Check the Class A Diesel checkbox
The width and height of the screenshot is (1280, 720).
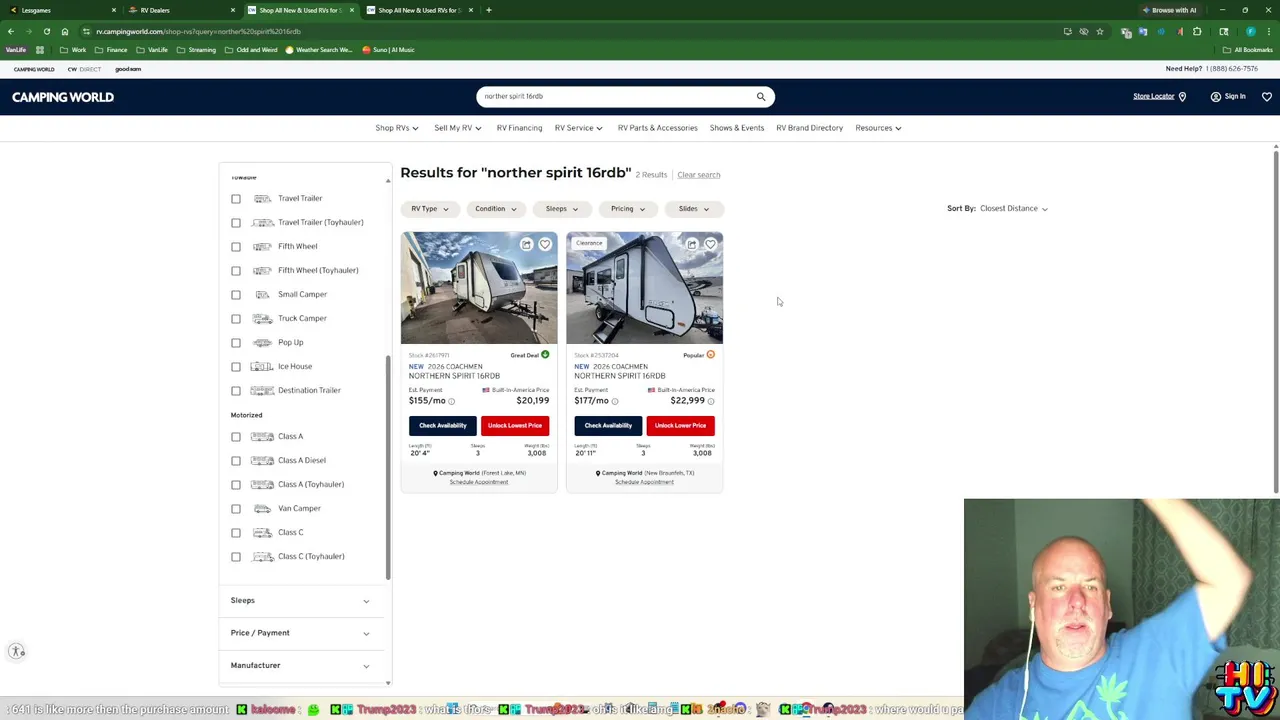coord(236,461)
